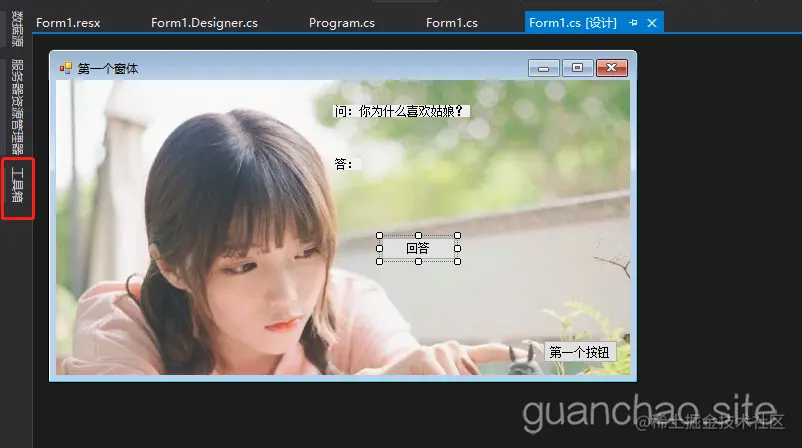Viewport: 802px width, 448px height.
Task: Select the 回答 button control
Action: click(418, 249)
